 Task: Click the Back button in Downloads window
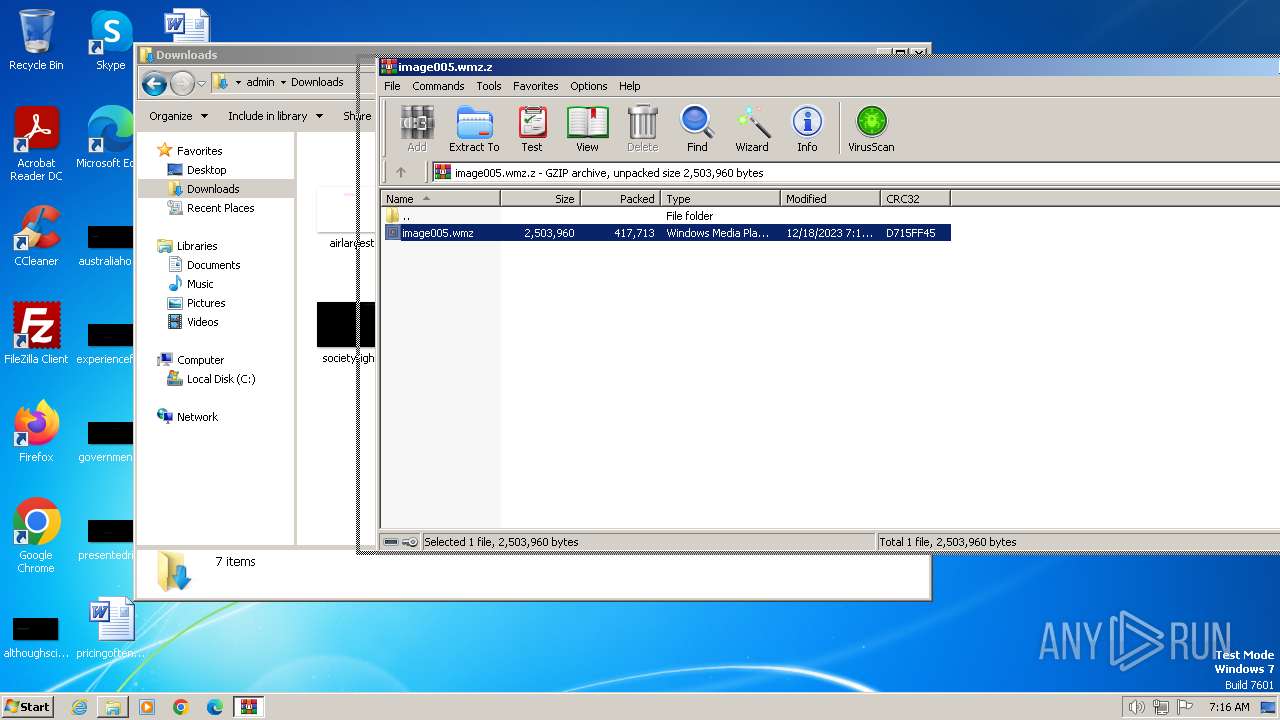(154, 83)
